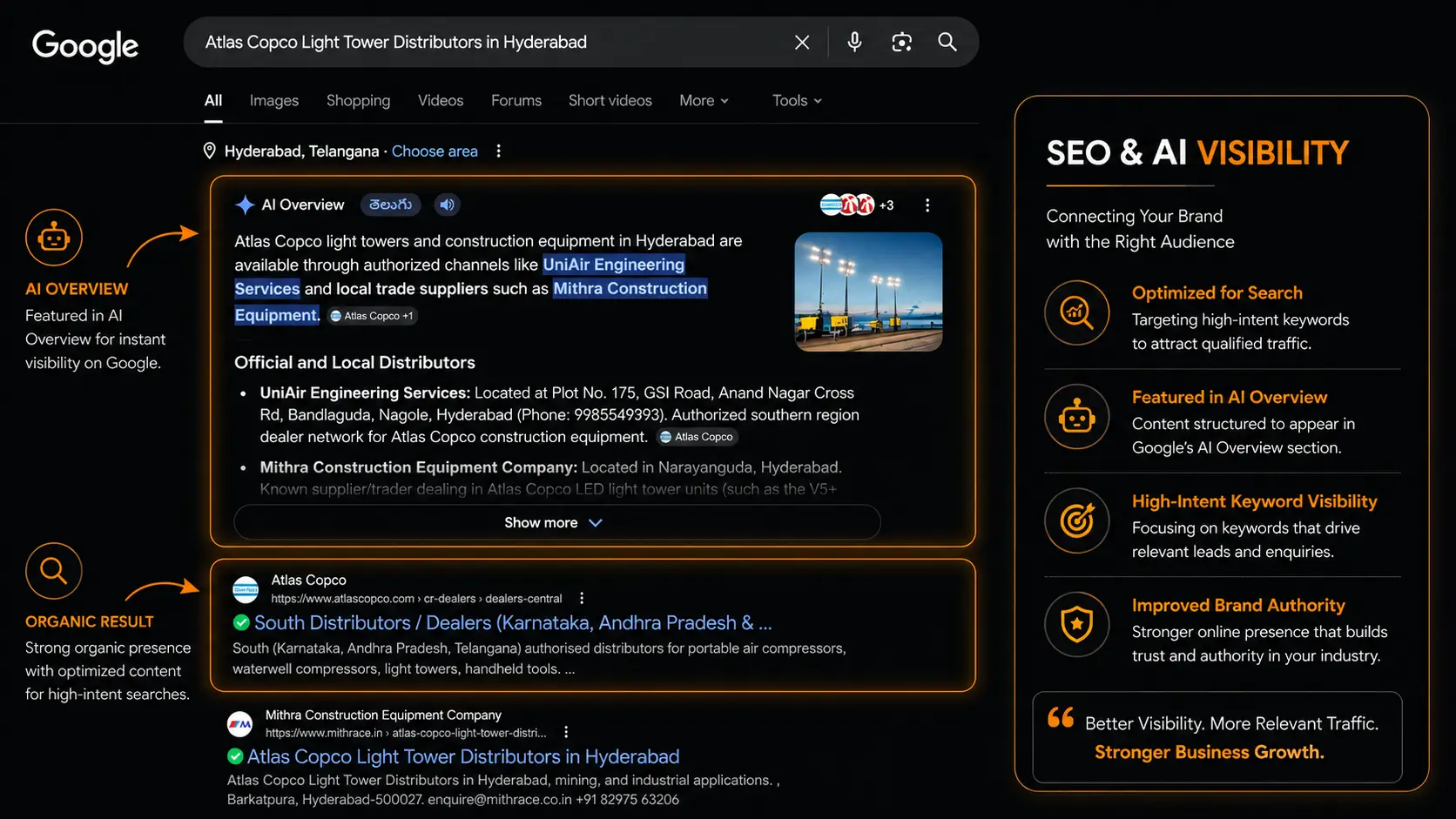Click the mithrace.in result URL
The height and width of the screenshot is (819, 1456).
click(406, 733)
